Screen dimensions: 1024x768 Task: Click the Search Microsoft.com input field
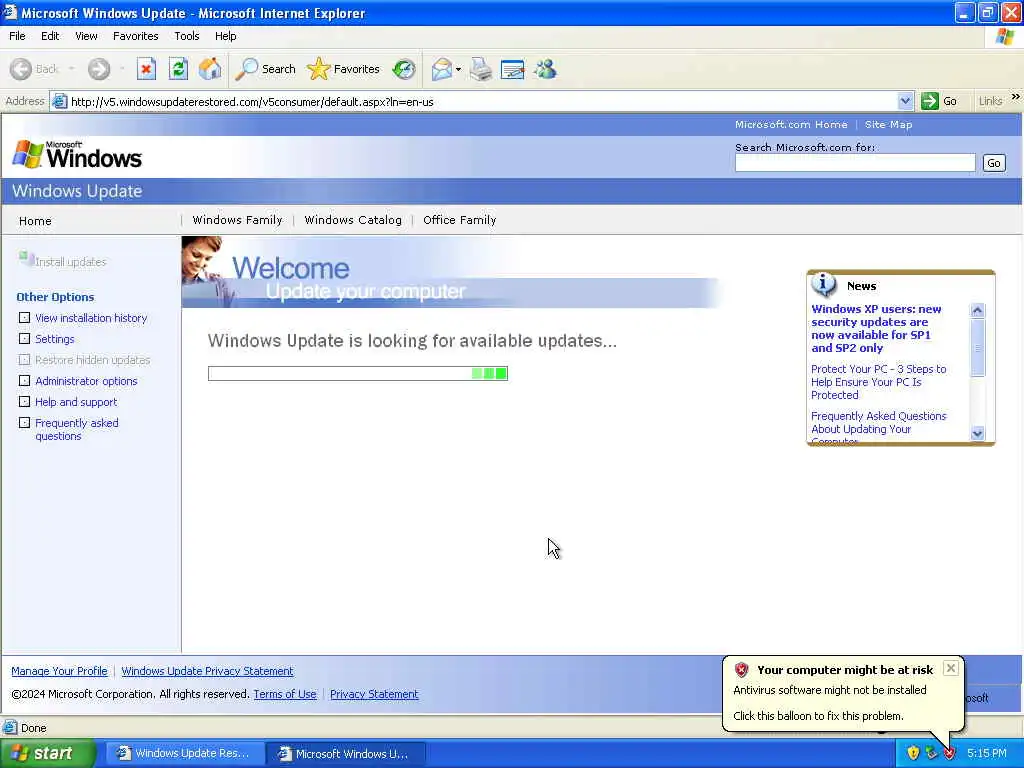coord(854,163)
